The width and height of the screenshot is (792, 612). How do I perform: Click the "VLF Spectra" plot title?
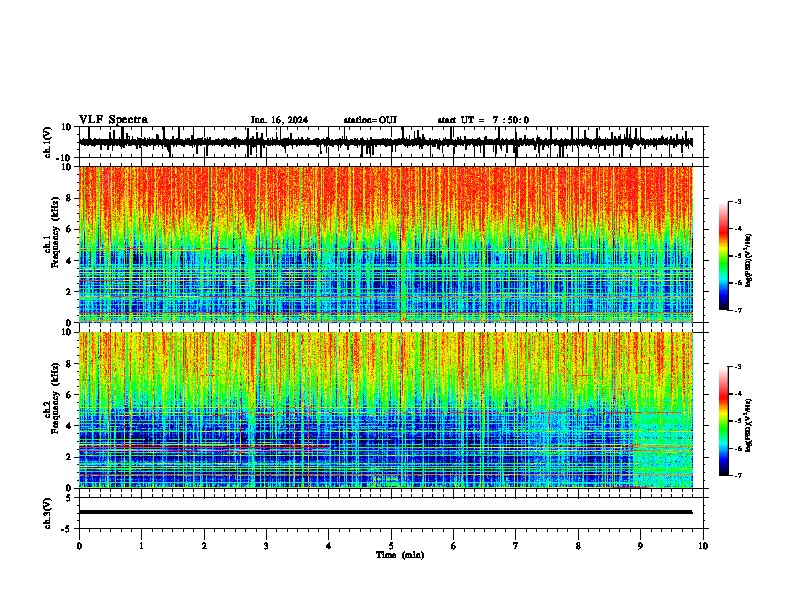tap(113, 120)
